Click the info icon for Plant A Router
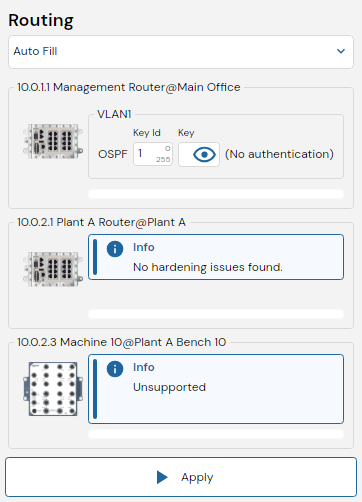Image resolution: width=362 pixels, height=502 pixels. (115, 249)
